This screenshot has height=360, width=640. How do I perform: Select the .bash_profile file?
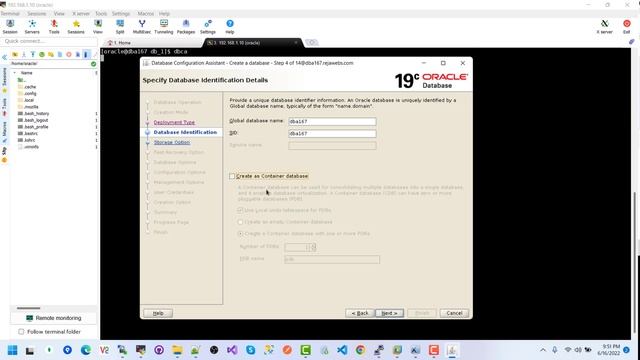(x=36, y=127)
